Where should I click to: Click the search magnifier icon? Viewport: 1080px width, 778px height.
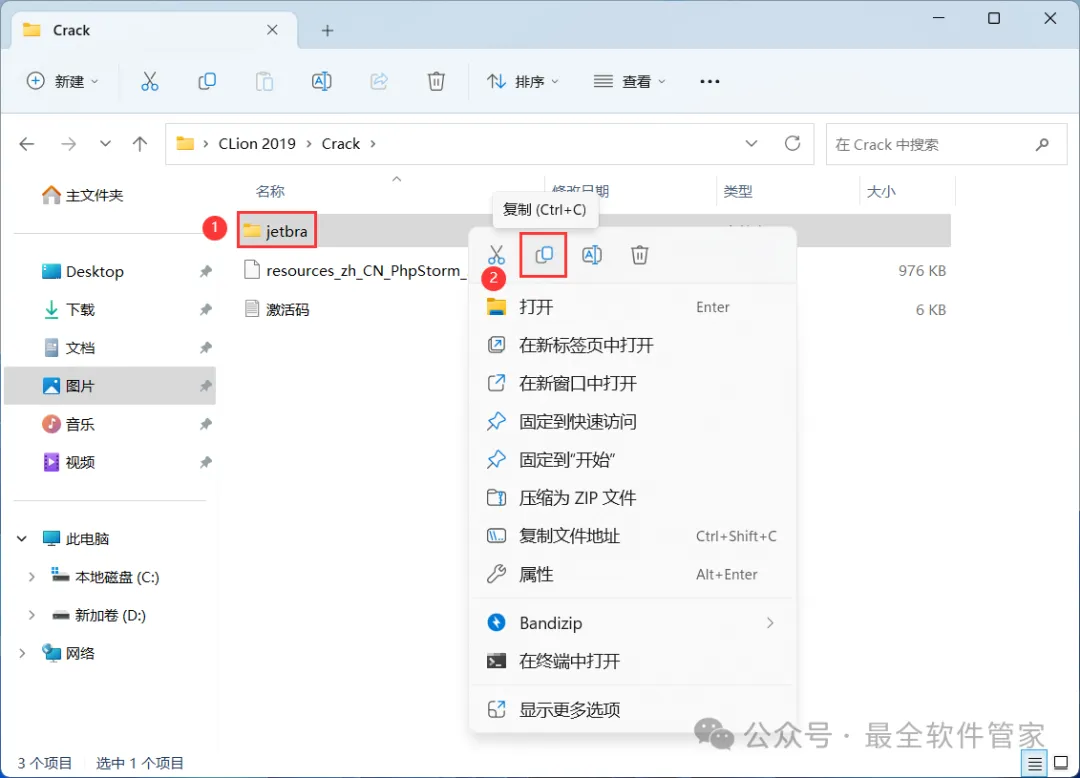pyautogui.click(x=1042, y=144)
